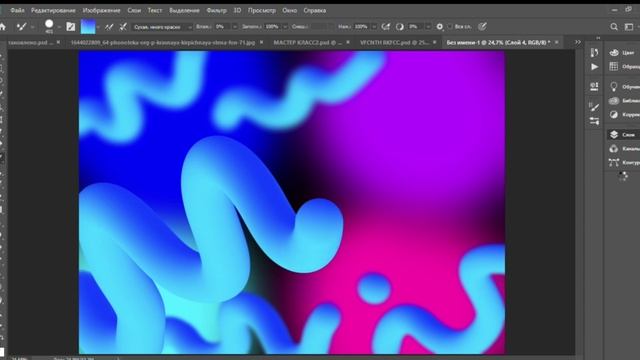Close the Без имени-1 document tab

557,42
